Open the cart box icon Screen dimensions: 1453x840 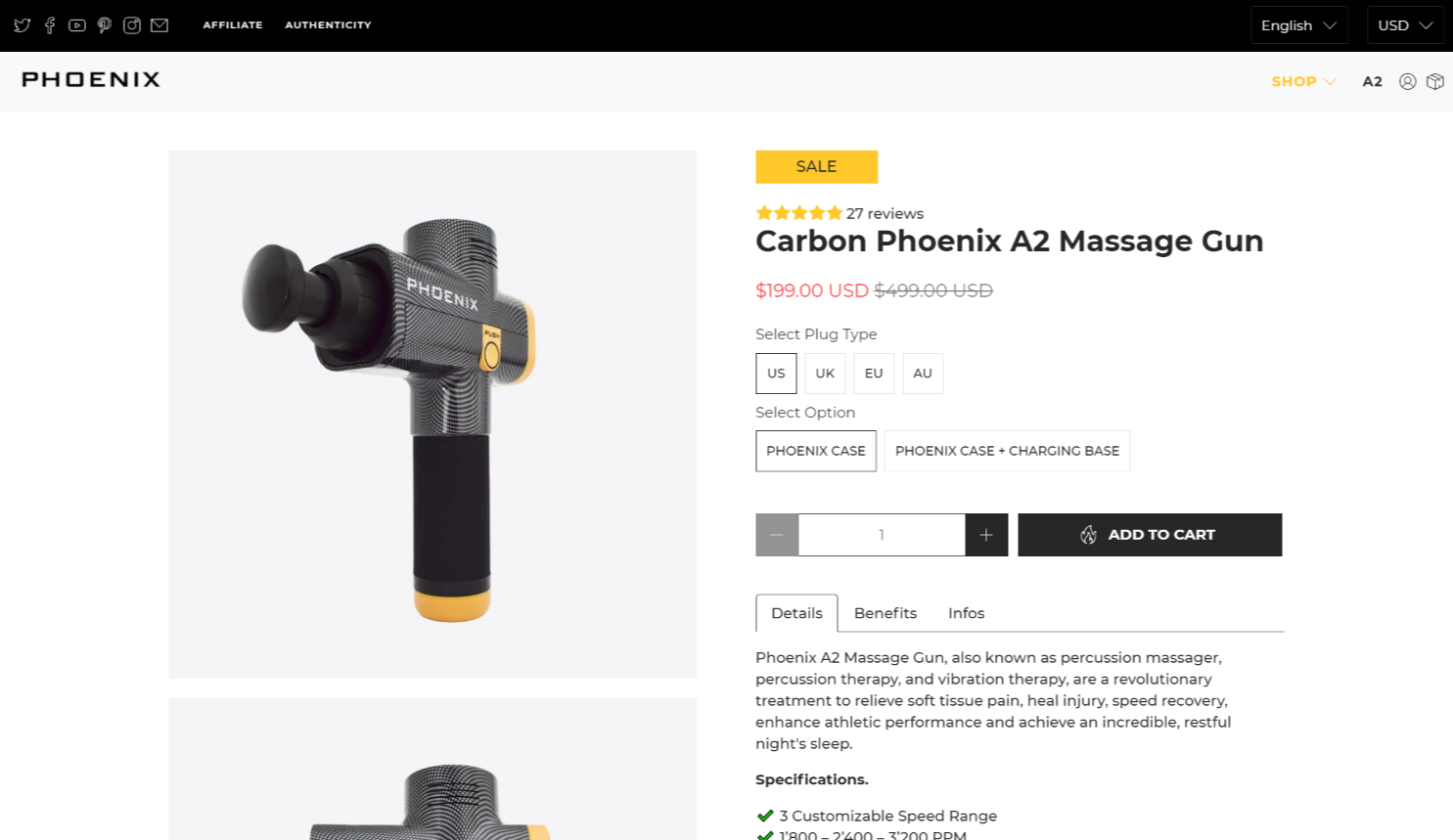[1435, 81]
